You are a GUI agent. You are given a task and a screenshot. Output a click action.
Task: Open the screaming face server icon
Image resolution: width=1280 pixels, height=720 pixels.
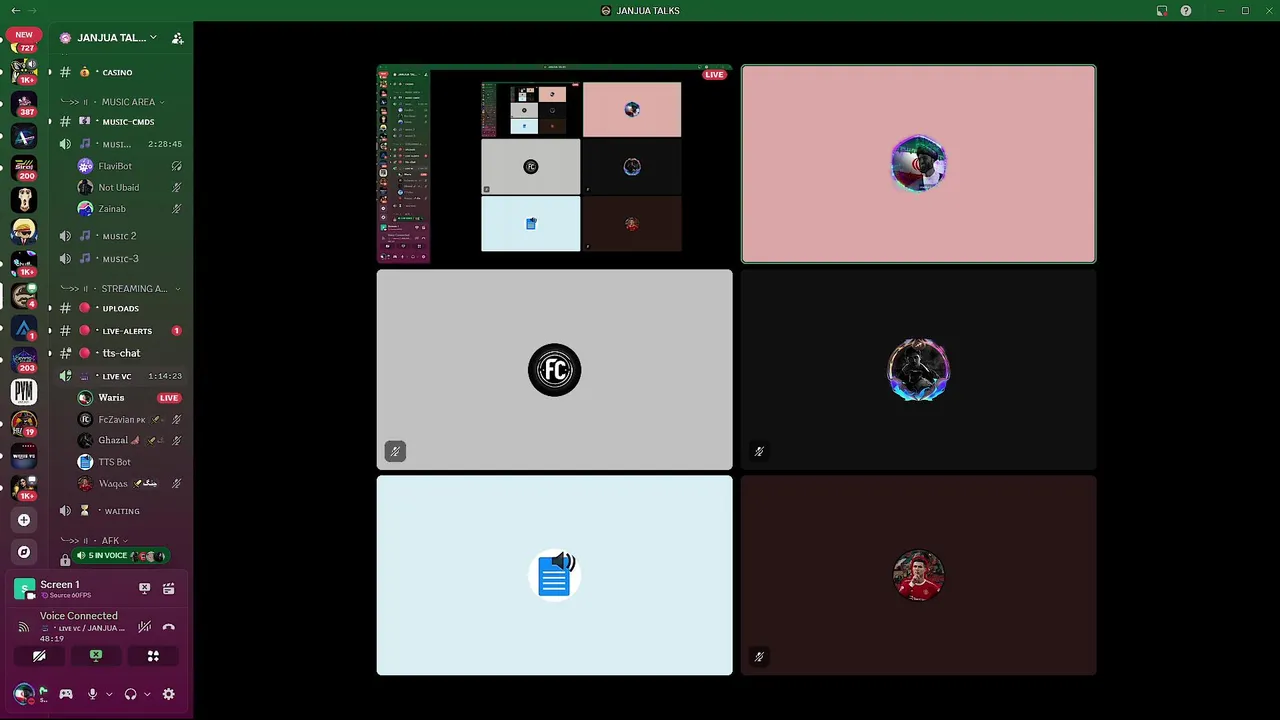tap(24, 200)
